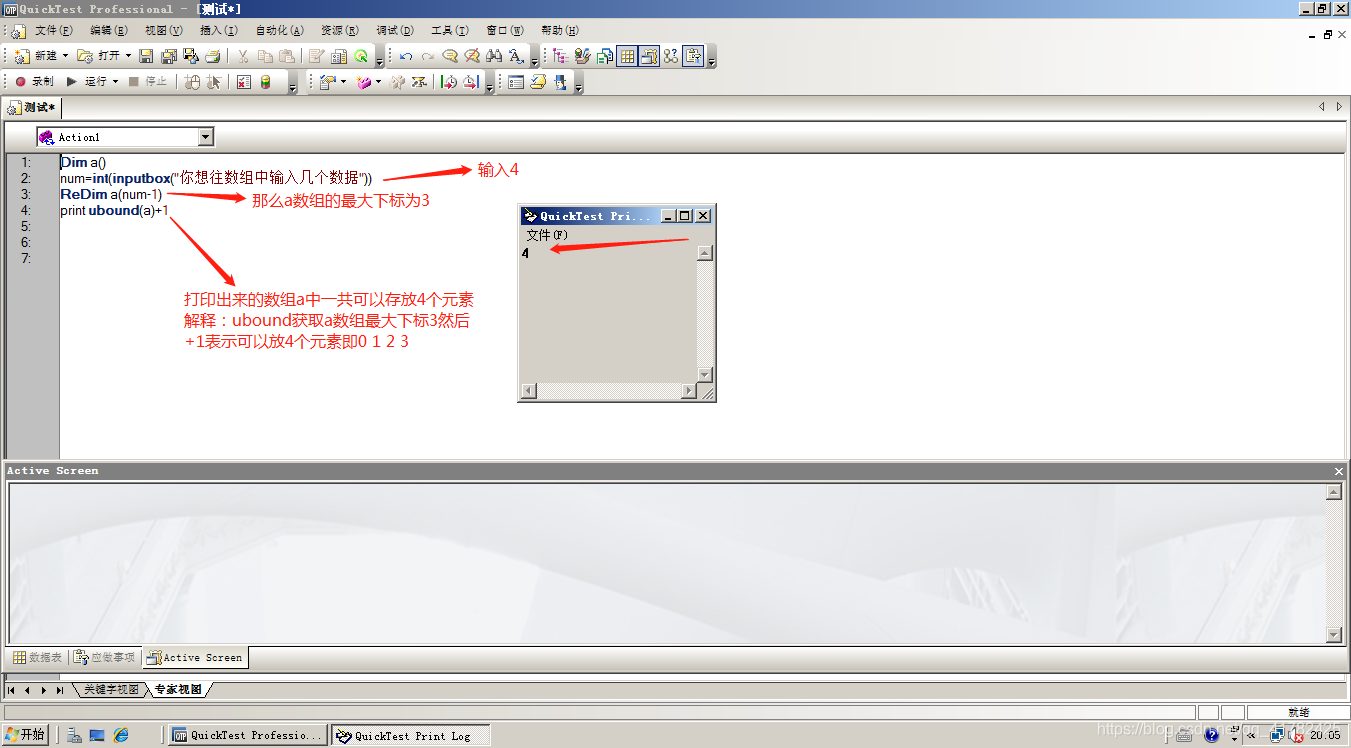Click the muted volume tray icon
1351x748 pixels.
click(x=1297, y=736)
